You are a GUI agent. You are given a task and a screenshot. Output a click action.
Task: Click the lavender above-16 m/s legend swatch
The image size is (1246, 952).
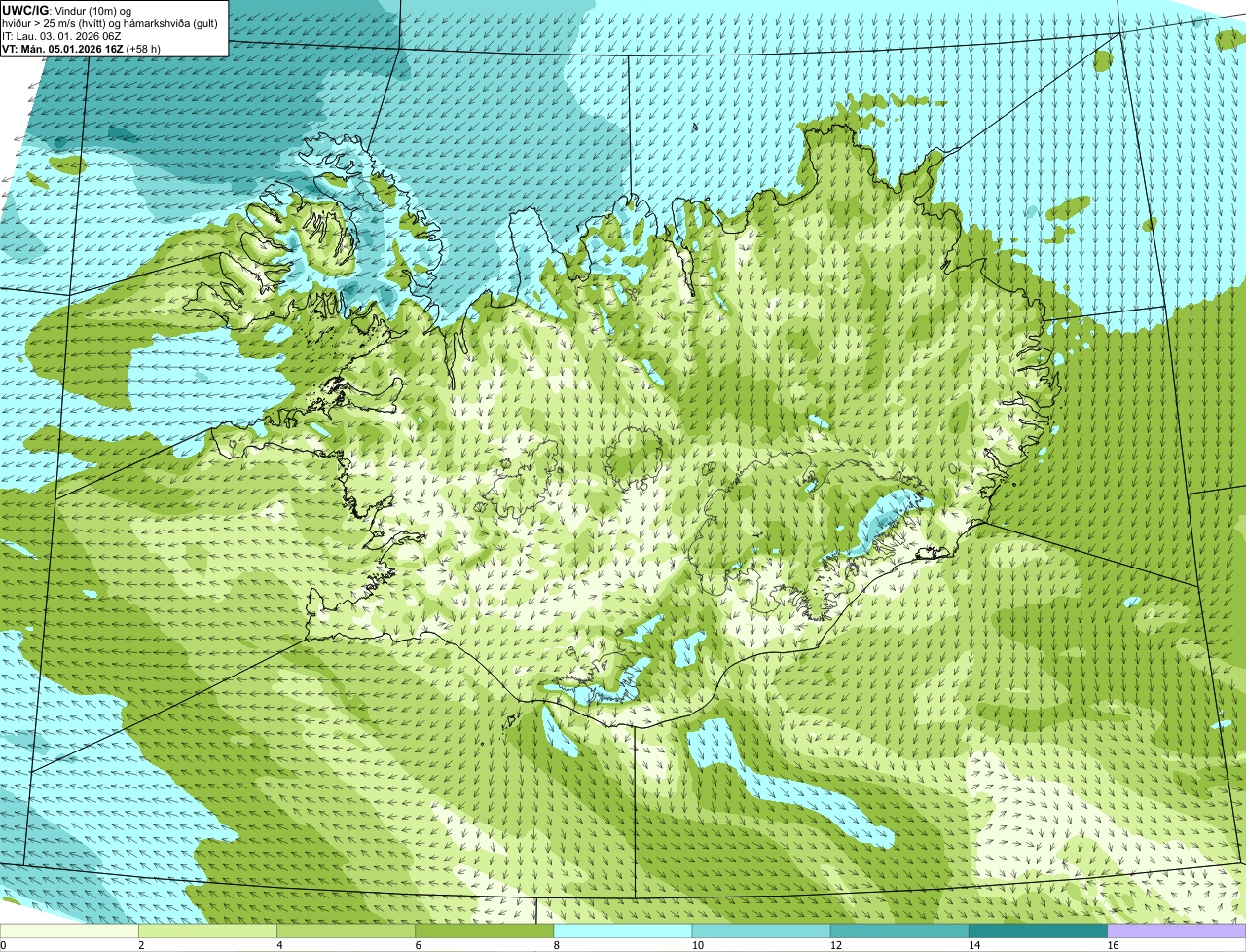point(1176,931)
